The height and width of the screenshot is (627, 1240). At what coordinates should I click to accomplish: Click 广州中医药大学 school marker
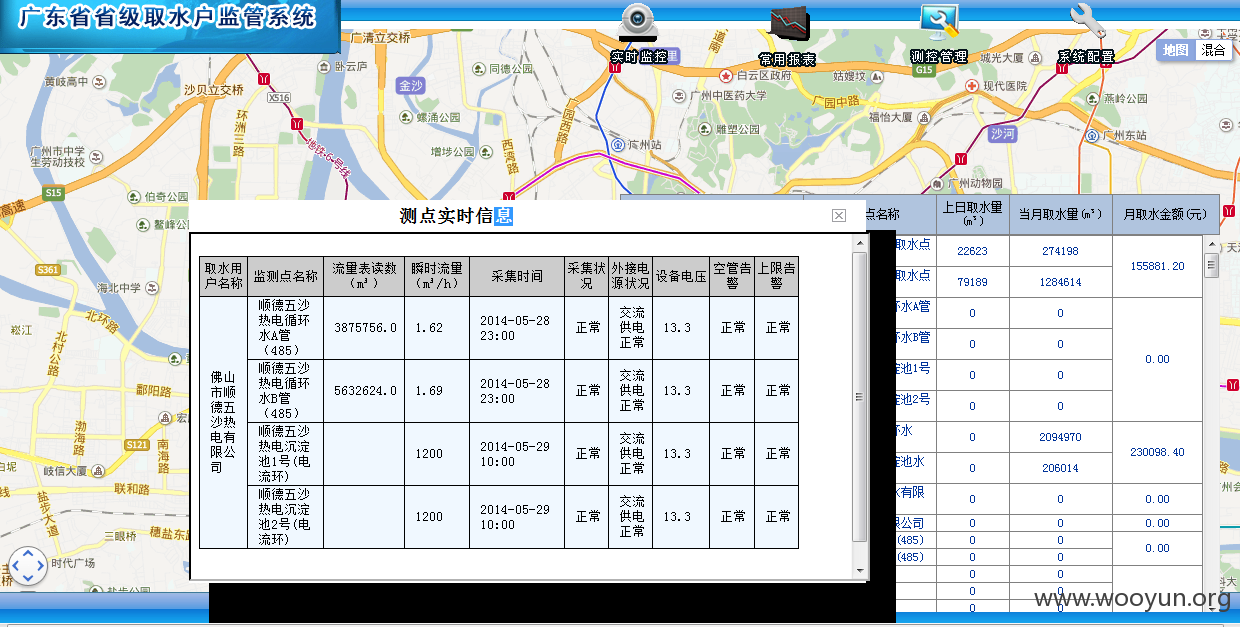point(680,96)
